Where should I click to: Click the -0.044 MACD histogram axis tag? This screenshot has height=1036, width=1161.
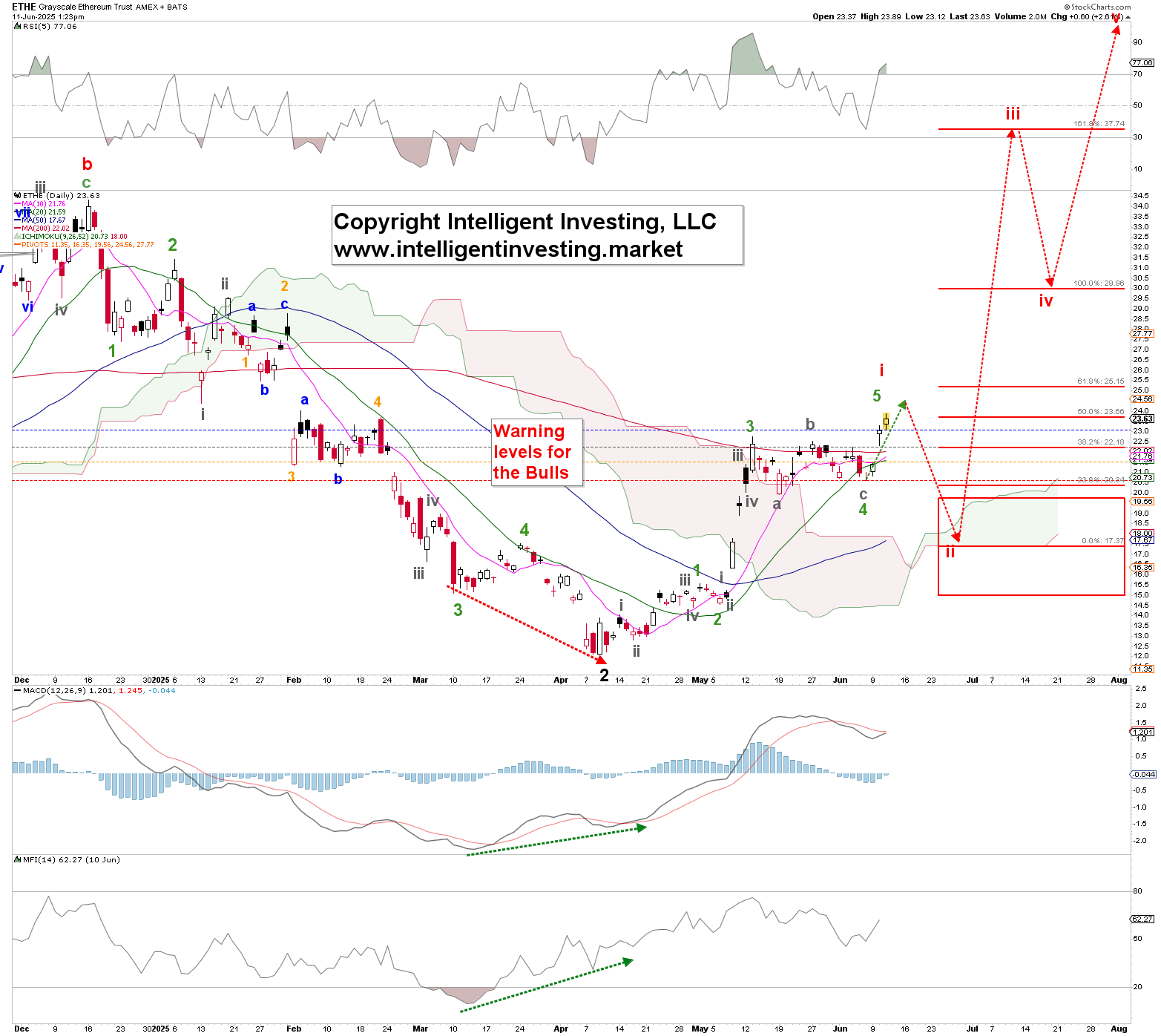point(1143,775)
